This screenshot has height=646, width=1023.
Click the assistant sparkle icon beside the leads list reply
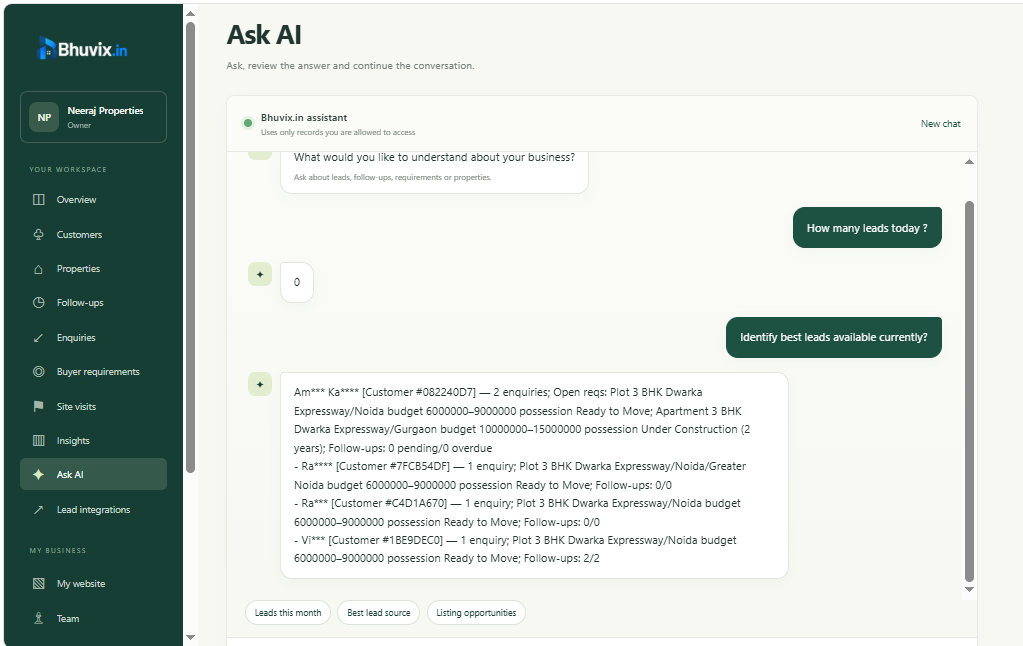pos(260,384)
